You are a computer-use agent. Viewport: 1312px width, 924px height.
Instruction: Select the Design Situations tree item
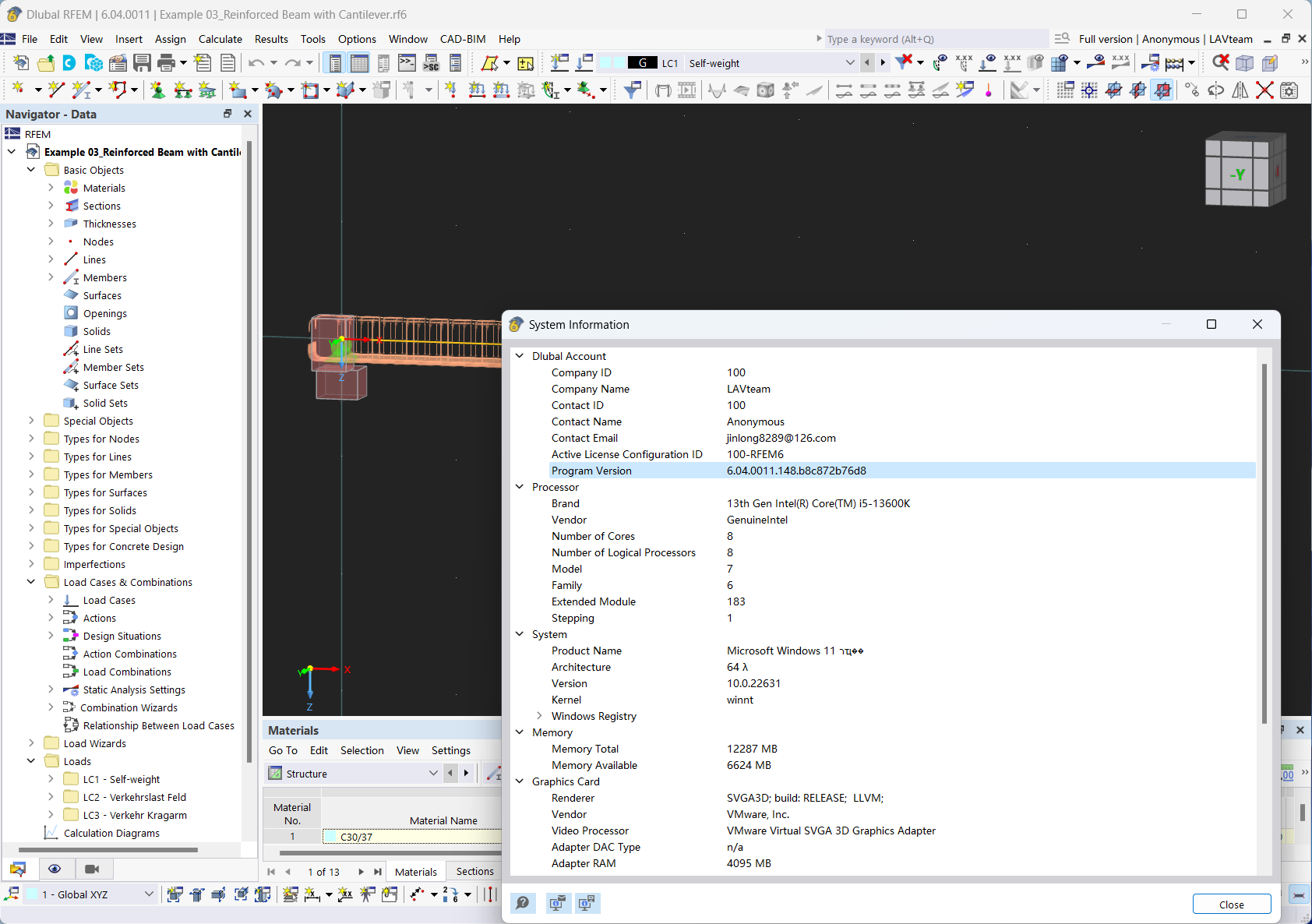pyautogui.click(x=122, y=636)
